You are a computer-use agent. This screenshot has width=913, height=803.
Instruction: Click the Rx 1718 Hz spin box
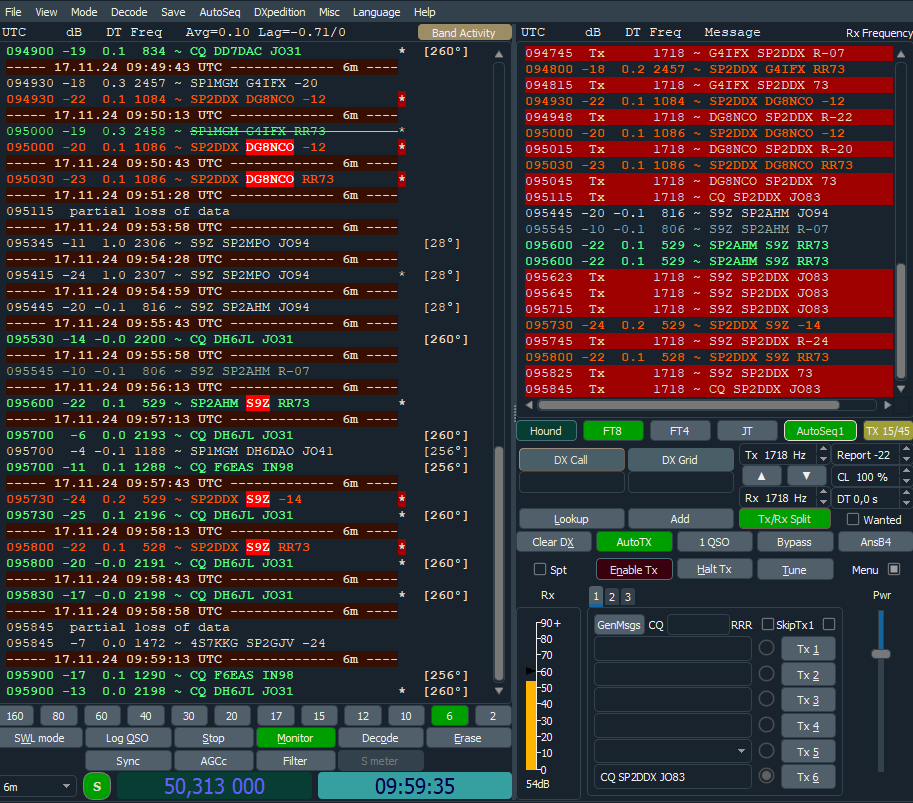point(784,498)
